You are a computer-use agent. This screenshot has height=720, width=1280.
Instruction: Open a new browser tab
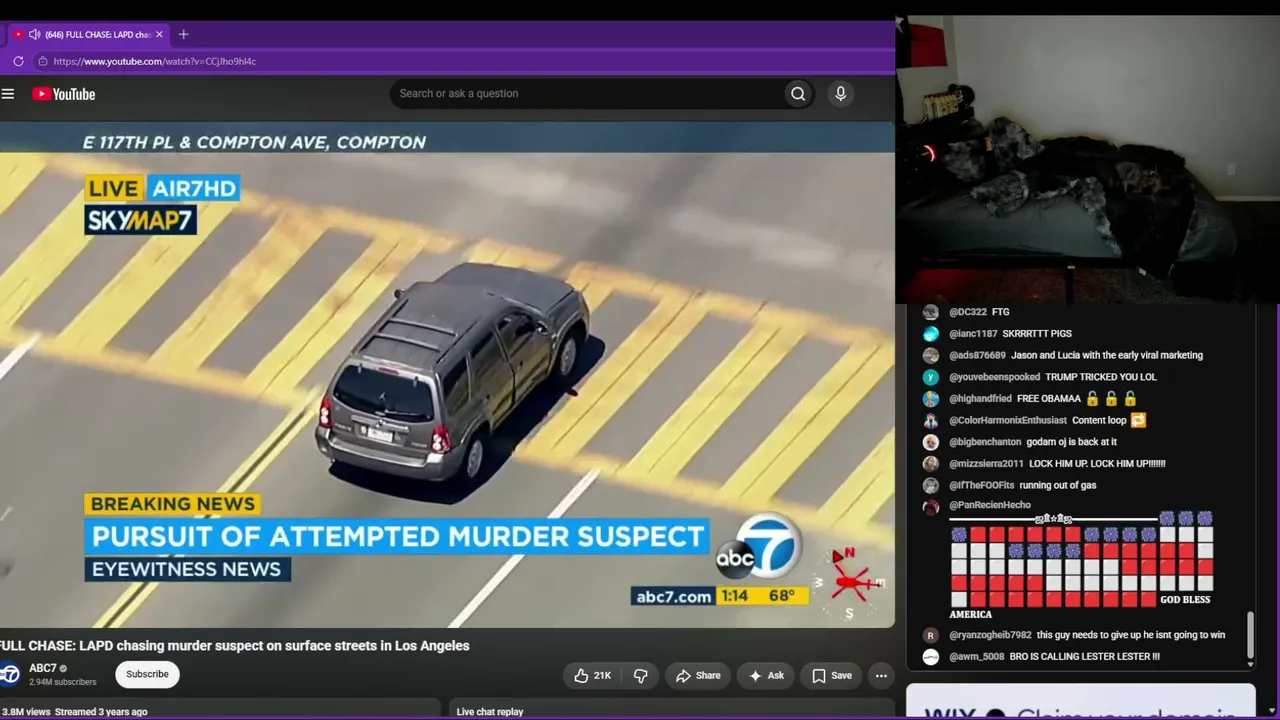(x=183, y=34)
